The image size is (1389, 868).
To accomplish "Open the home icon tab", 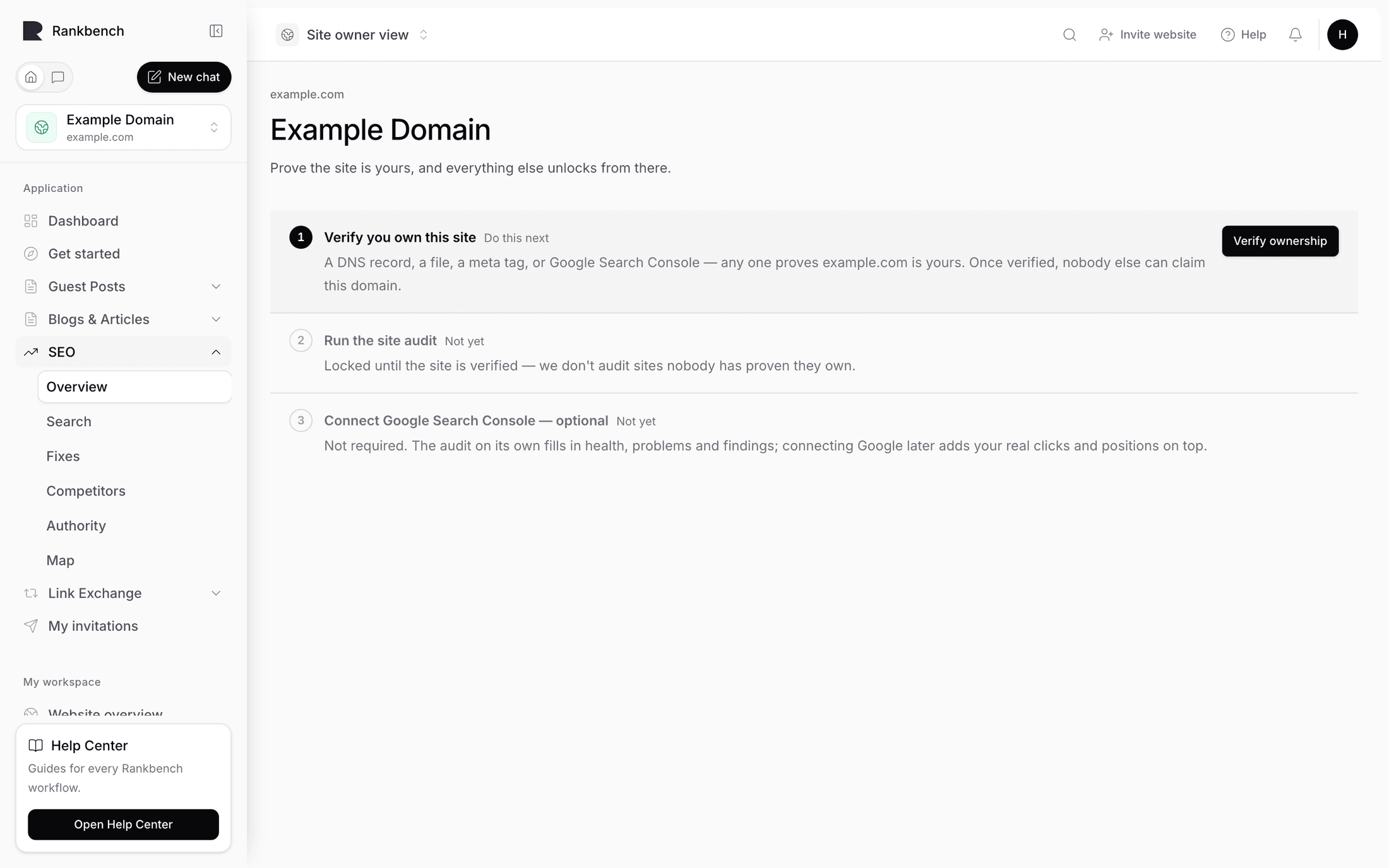I will coord(31,77).
